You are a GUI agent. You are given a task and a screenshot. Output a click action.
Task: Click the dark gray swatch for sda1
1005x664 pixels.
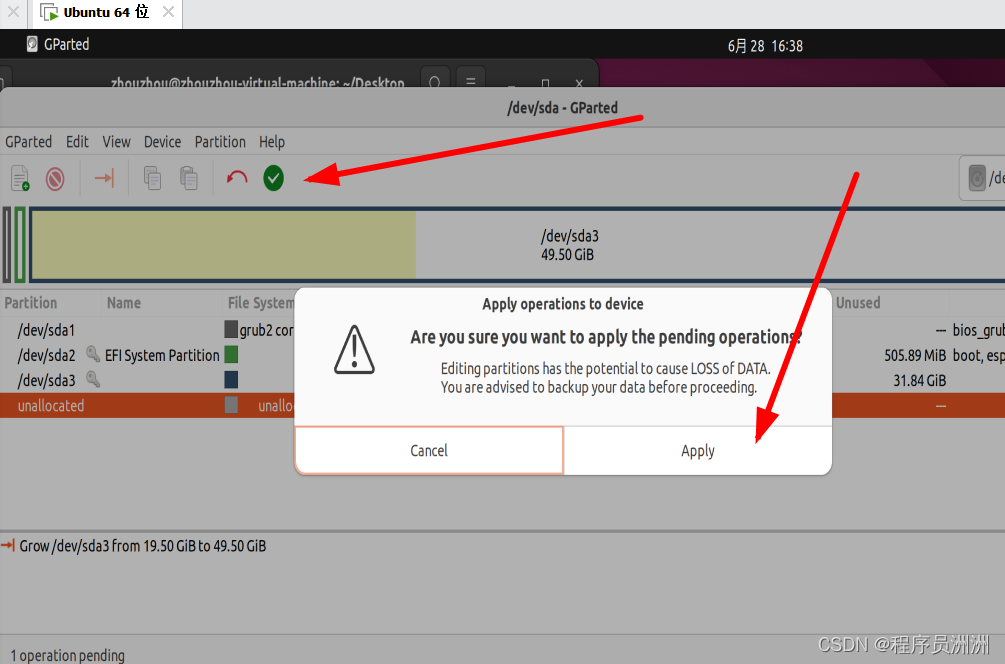point(231,329)
